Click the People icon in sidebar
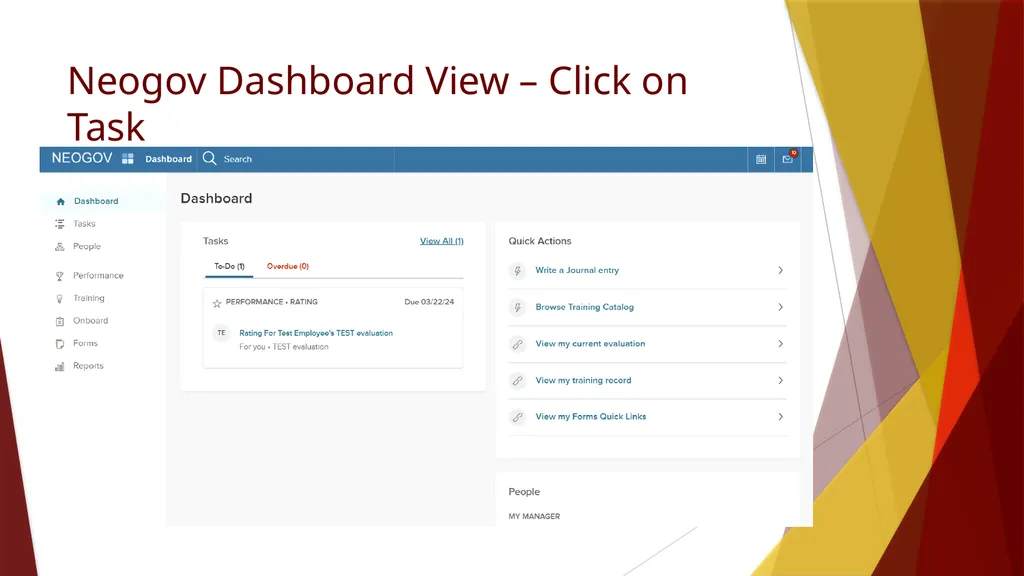The width and height of the screenshot is (1024, 576). click(59, 247)
